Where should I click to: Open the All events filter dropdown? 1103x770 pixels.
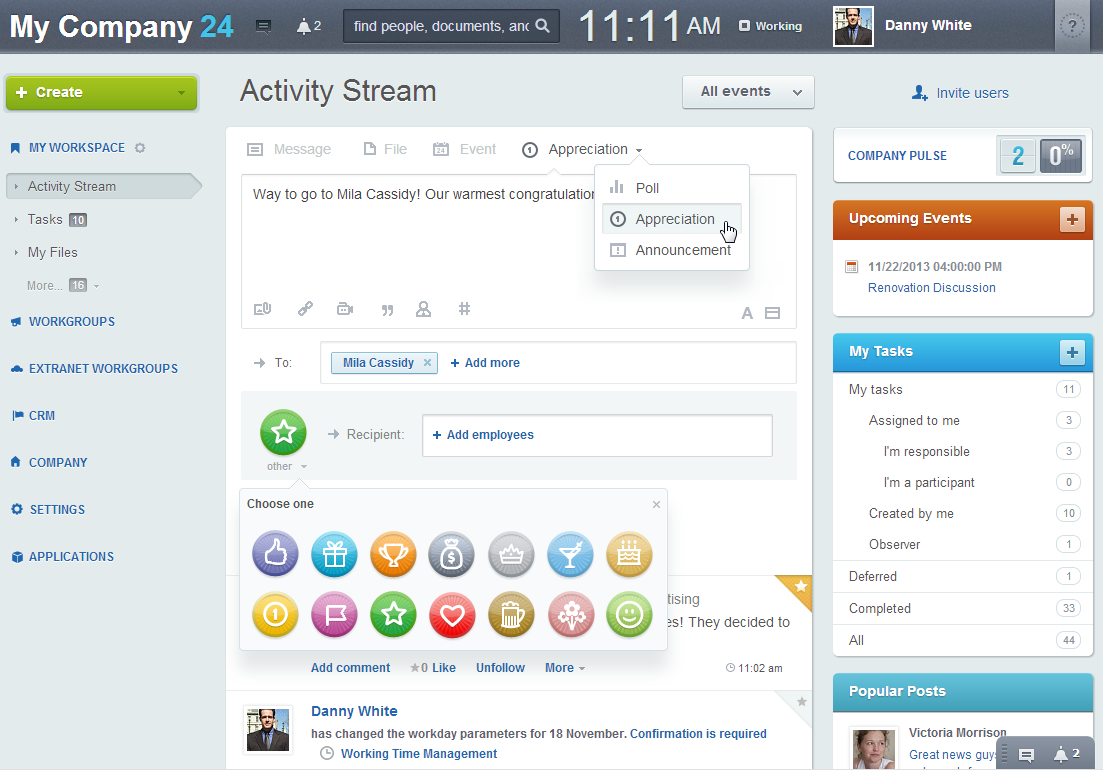point(748,92)
